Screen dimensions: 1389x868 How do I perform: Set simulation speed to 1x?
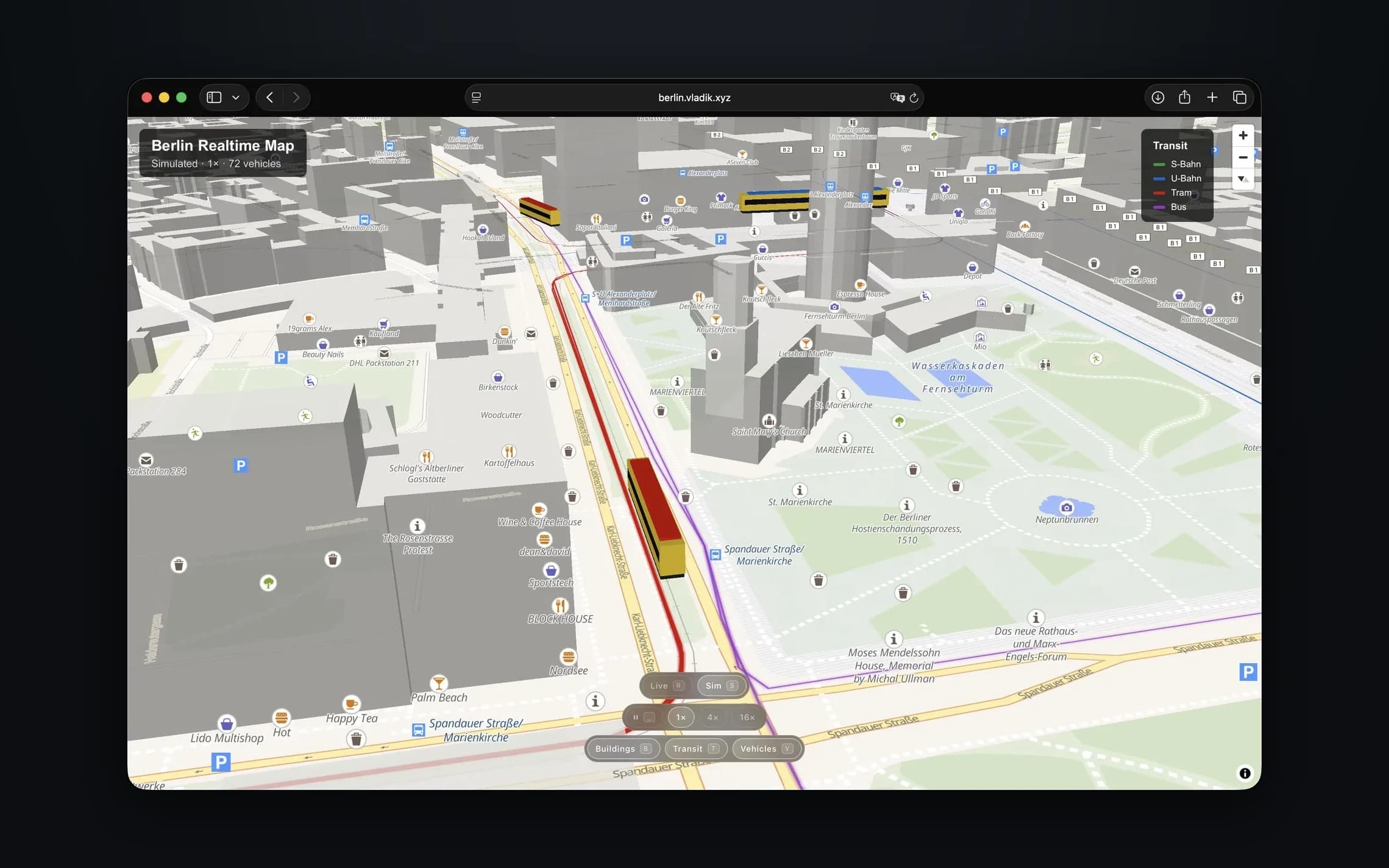pyautogui.click(x=681, y=717)
